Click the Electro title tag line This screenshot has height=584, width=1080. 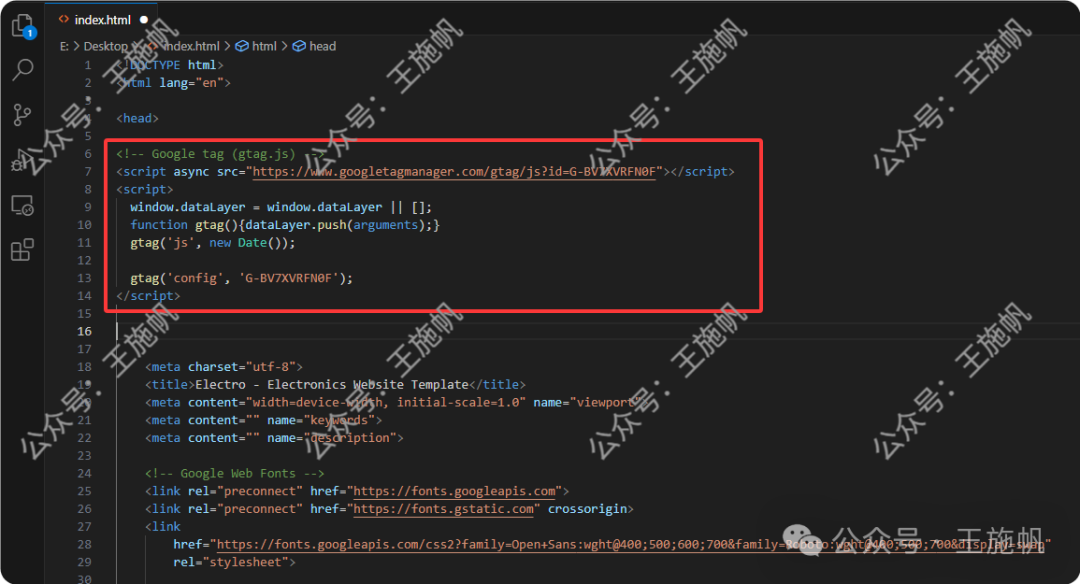[x=335, y=385]
